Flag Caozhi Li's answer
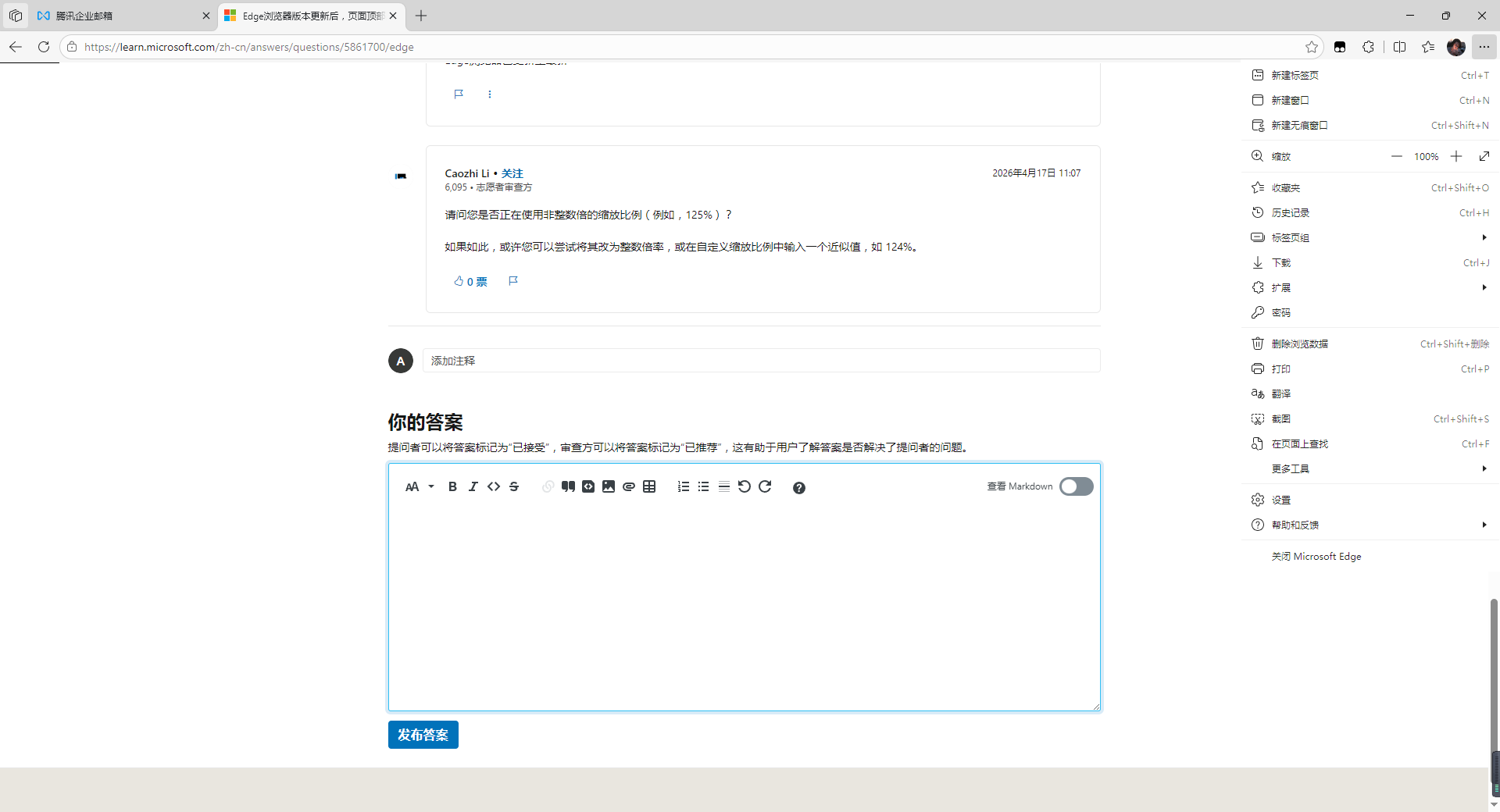The image size is (1500, 812). [513, 281]
